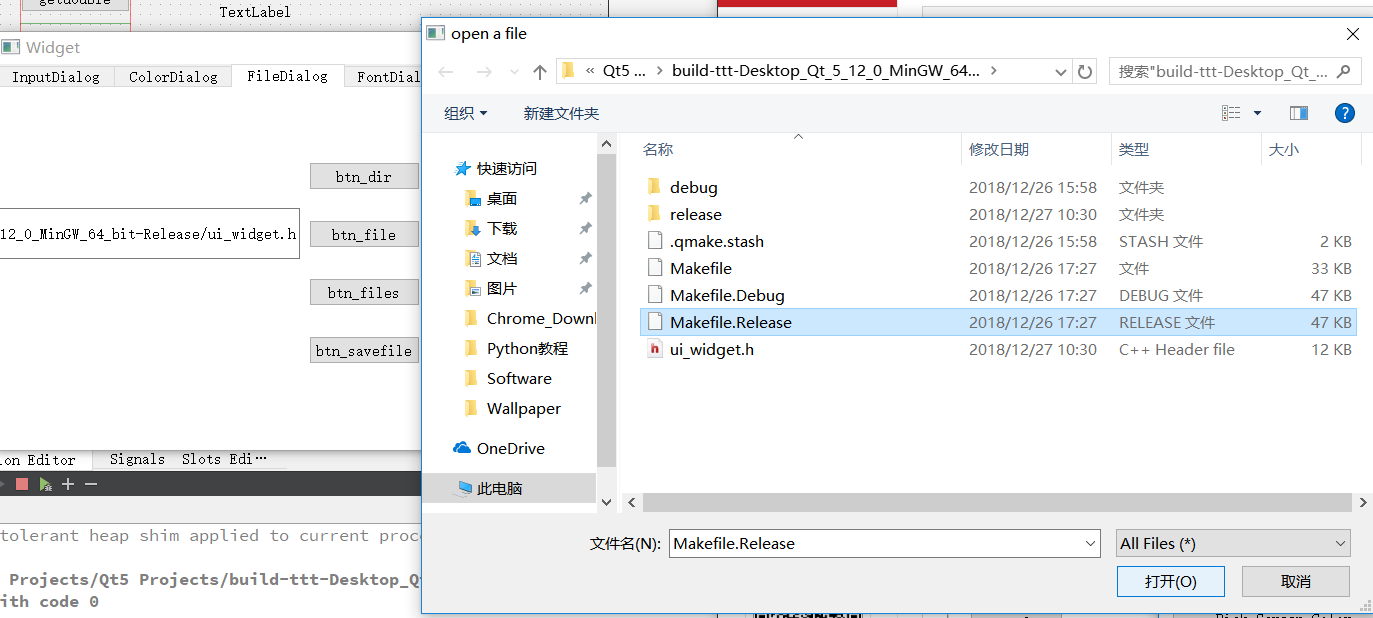
Task: Click the pin toggle next to 图片
Action: [x=585, y=288]
